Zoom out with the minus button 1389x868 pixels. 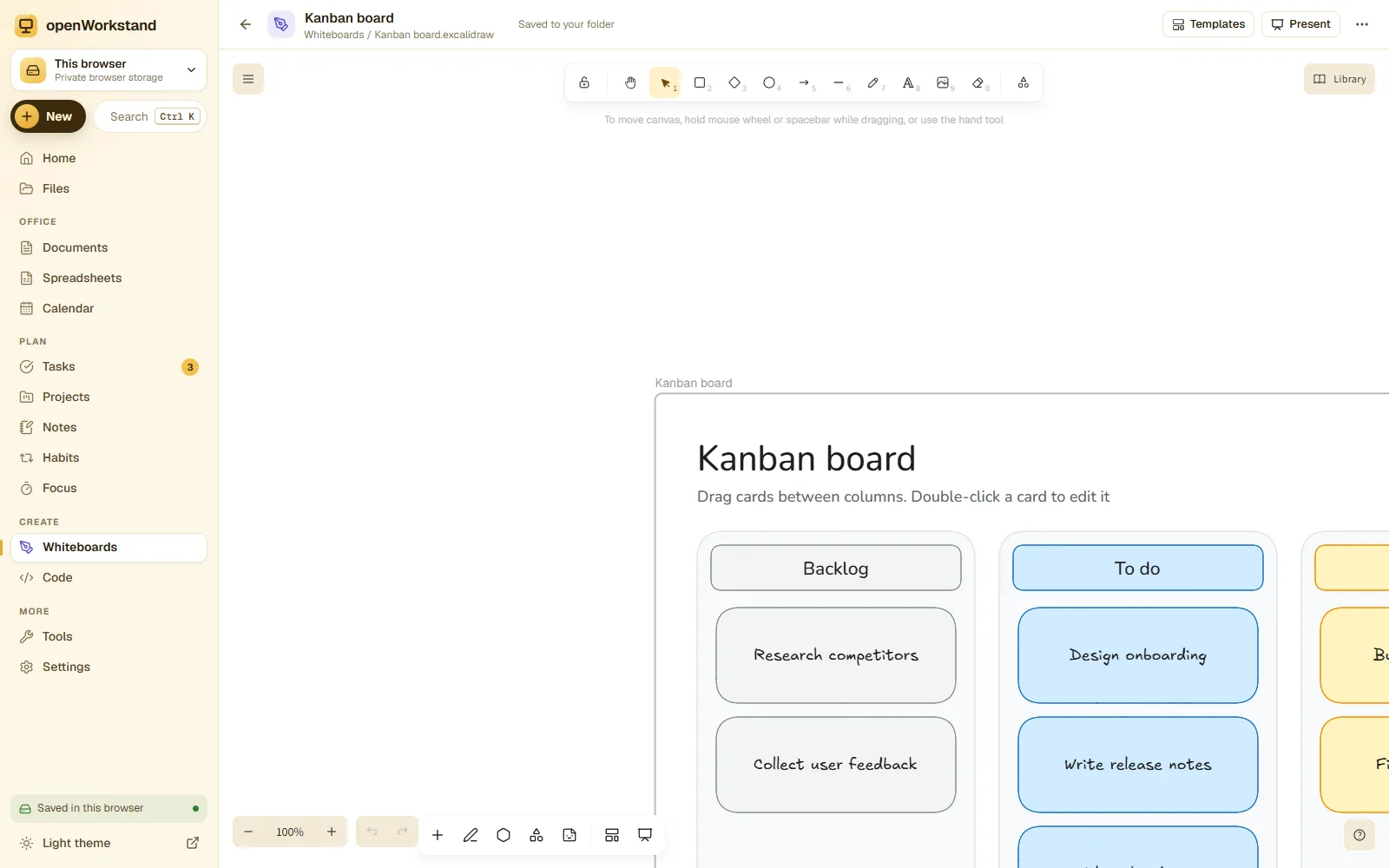point(248,832)
